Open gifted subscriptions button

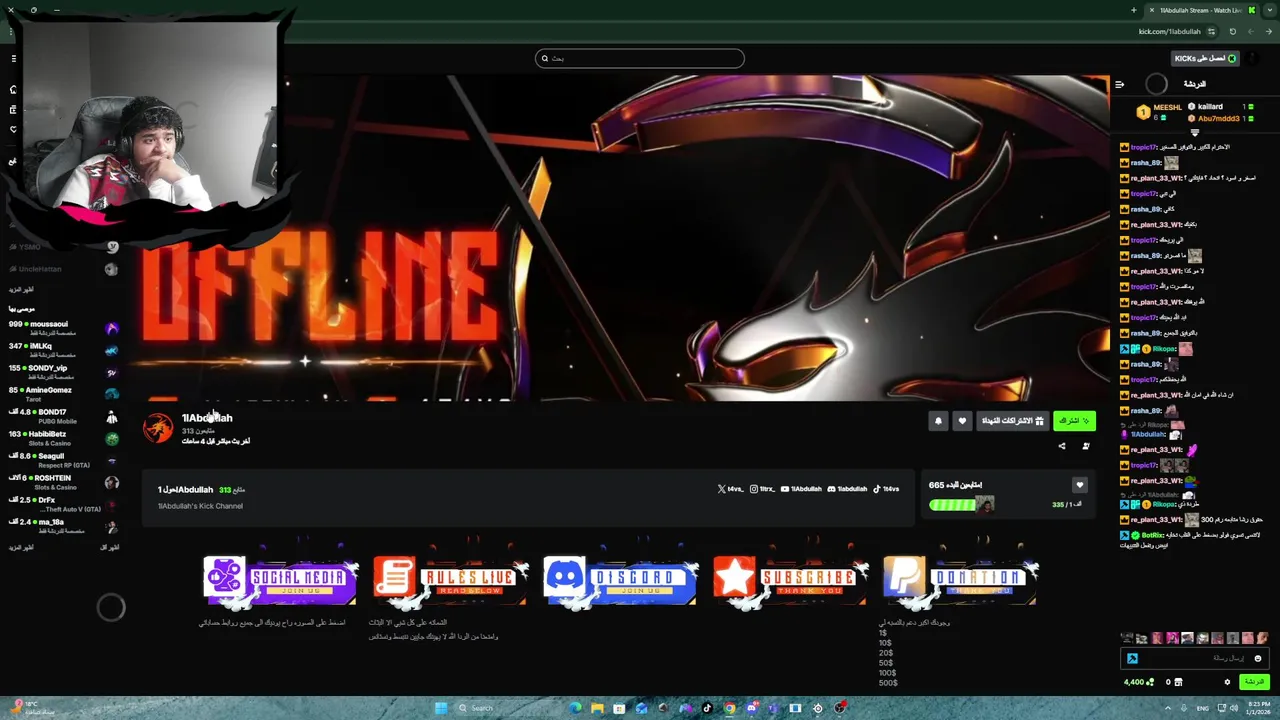click(x=1012, y=421)
